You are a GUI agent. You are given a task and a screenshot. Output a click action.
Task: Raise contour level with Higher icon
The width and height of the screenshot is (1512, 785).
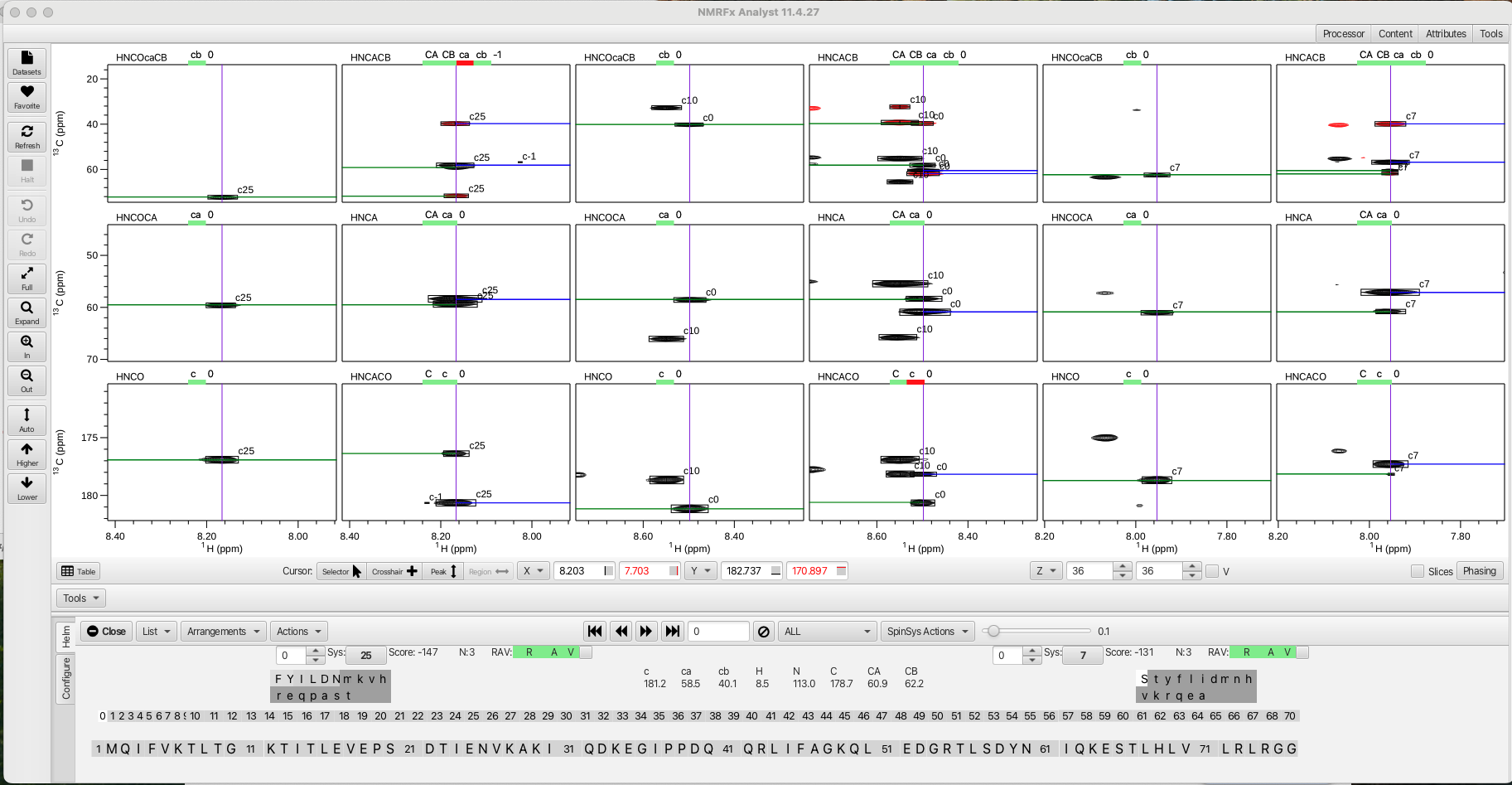click(x=27, y=454)
